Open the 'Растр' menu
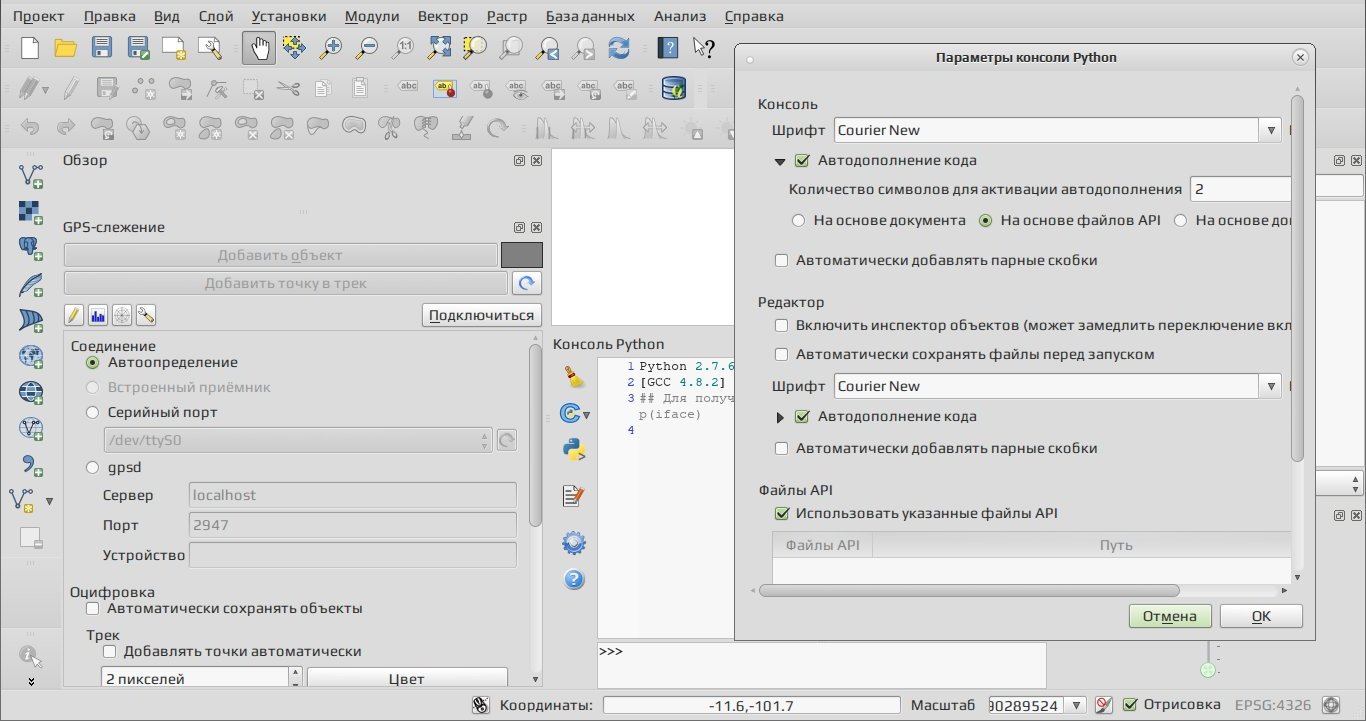 pos(507,16)
